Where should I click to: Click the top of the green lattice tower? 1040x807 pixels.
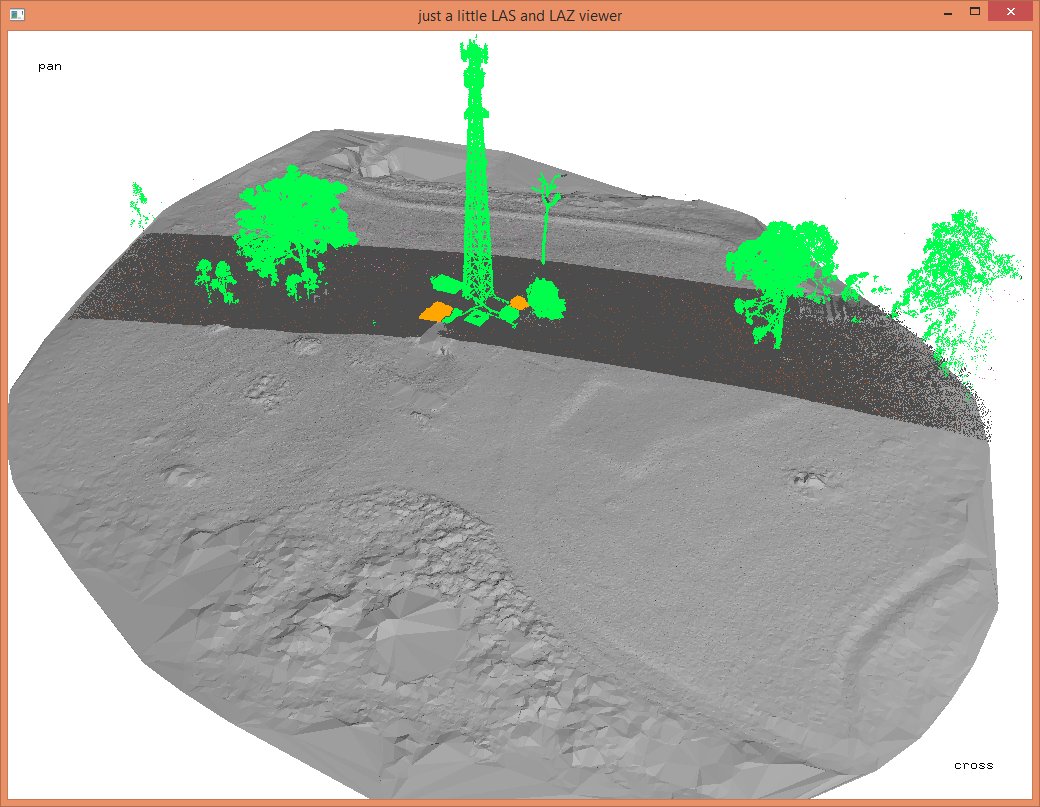pos(474,55)
